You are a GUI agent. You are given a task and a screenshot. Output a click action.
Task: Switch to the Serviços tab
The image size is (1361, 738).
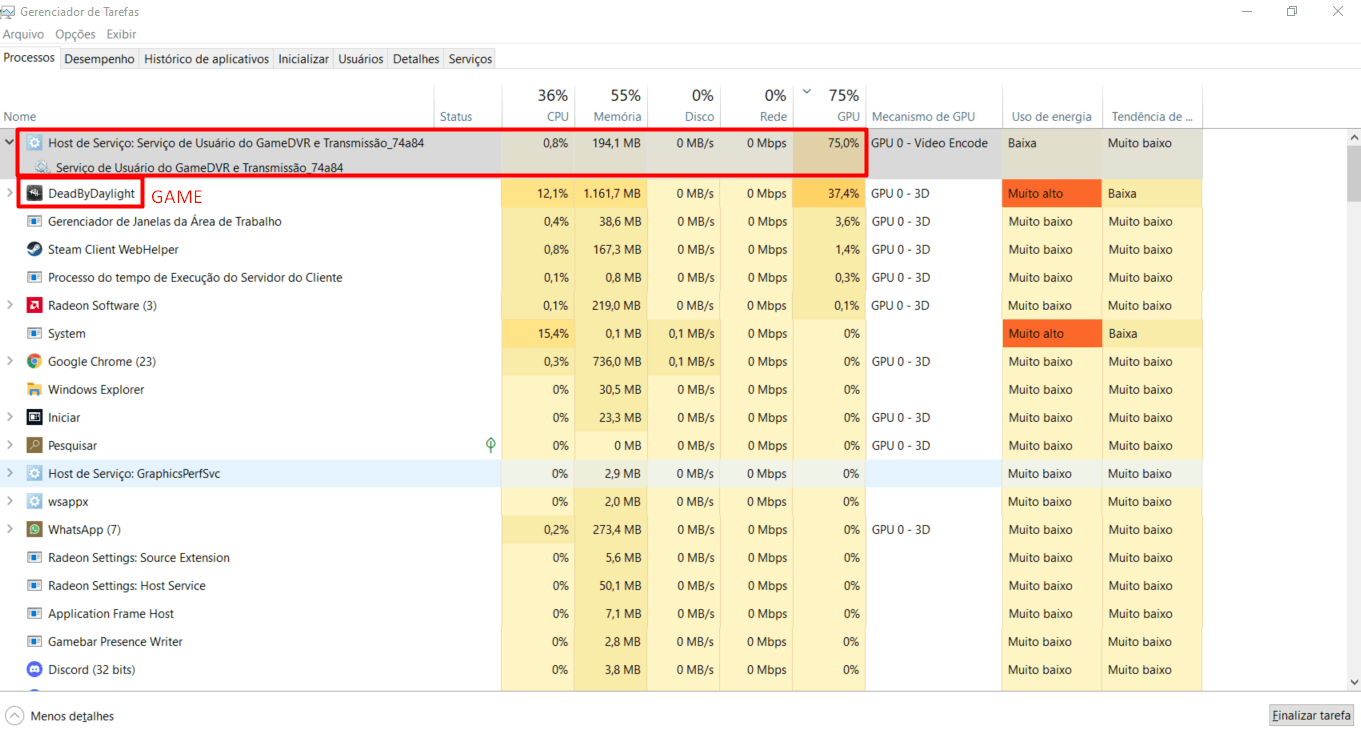[x=470, y=59]
